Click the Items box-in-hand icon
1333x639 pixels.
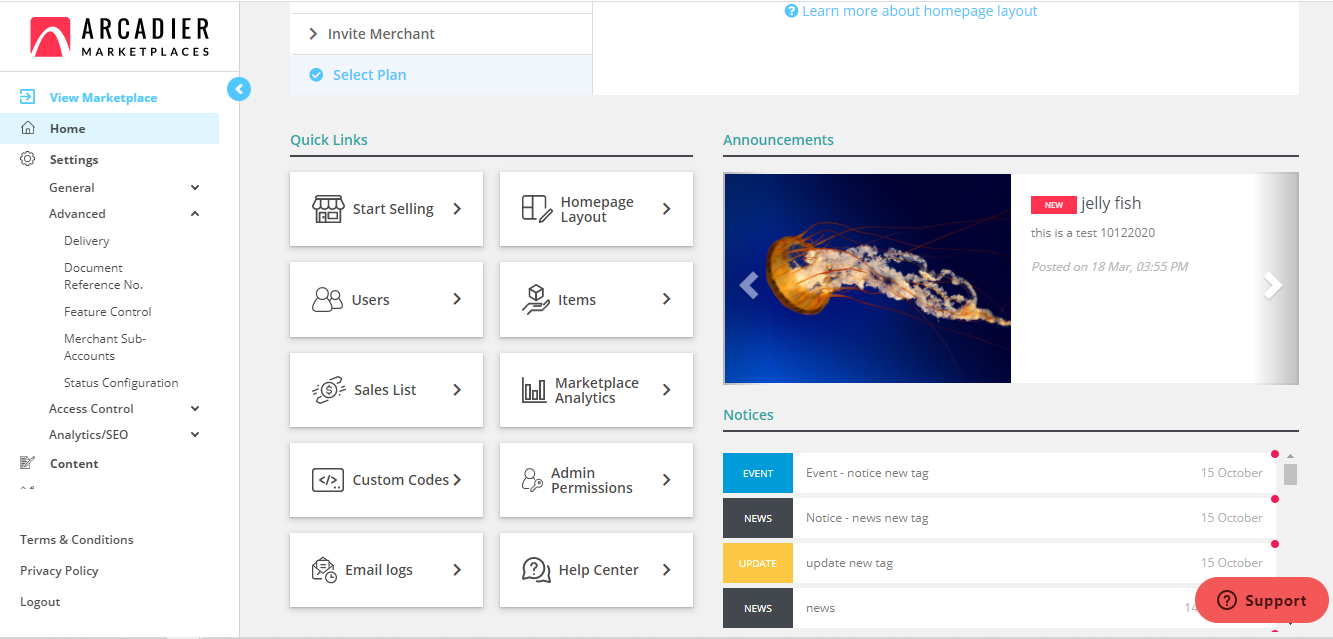click(537, 299)
